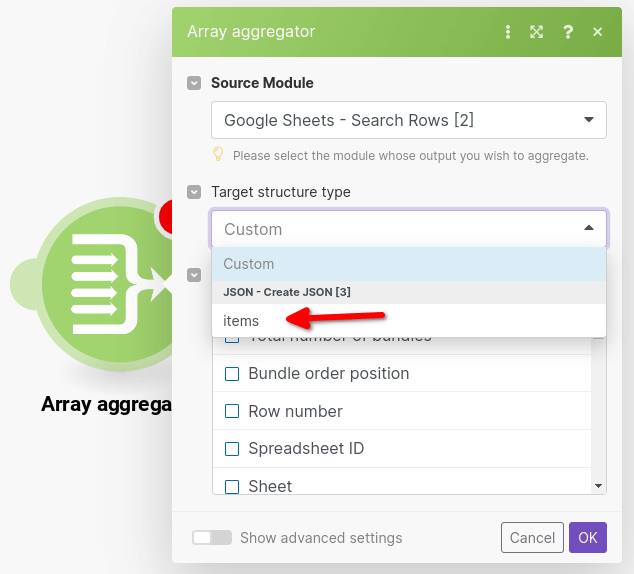The height and width of the screenshot is (574, 634).
Task: Close the Array aggregator dialog
Action: (597, 32)
